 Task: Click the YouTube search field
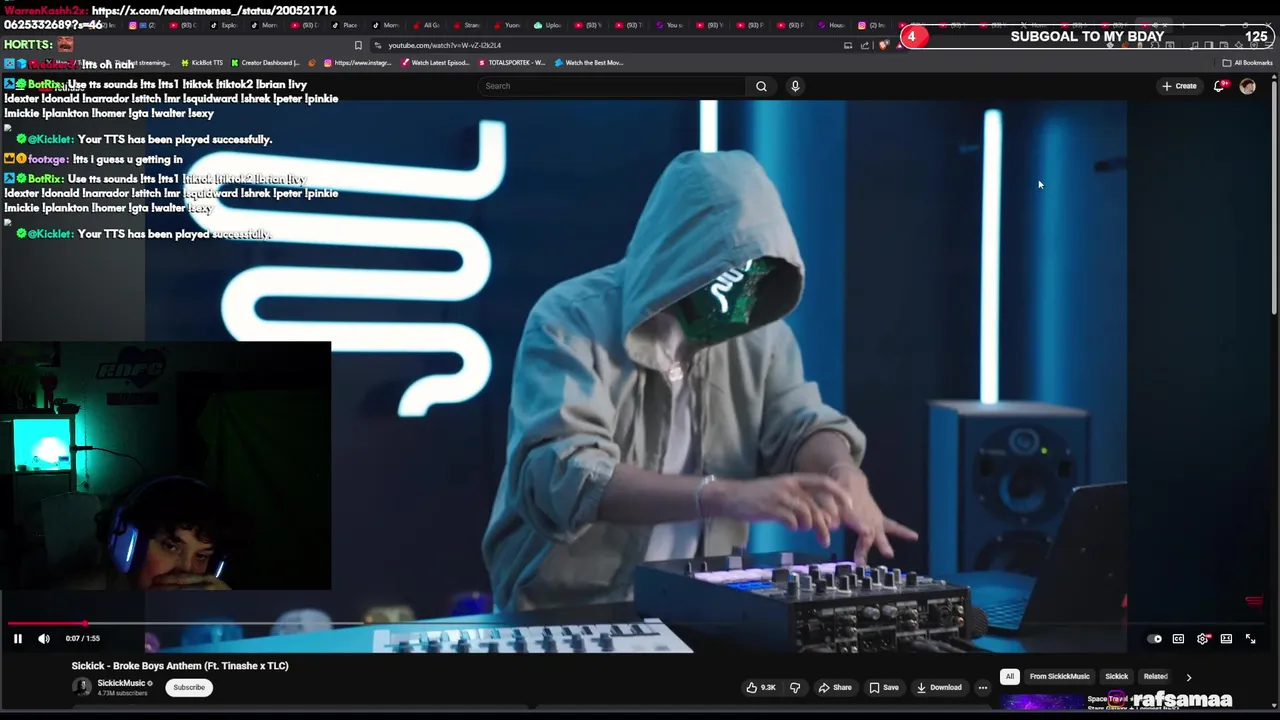click(612, 86)
